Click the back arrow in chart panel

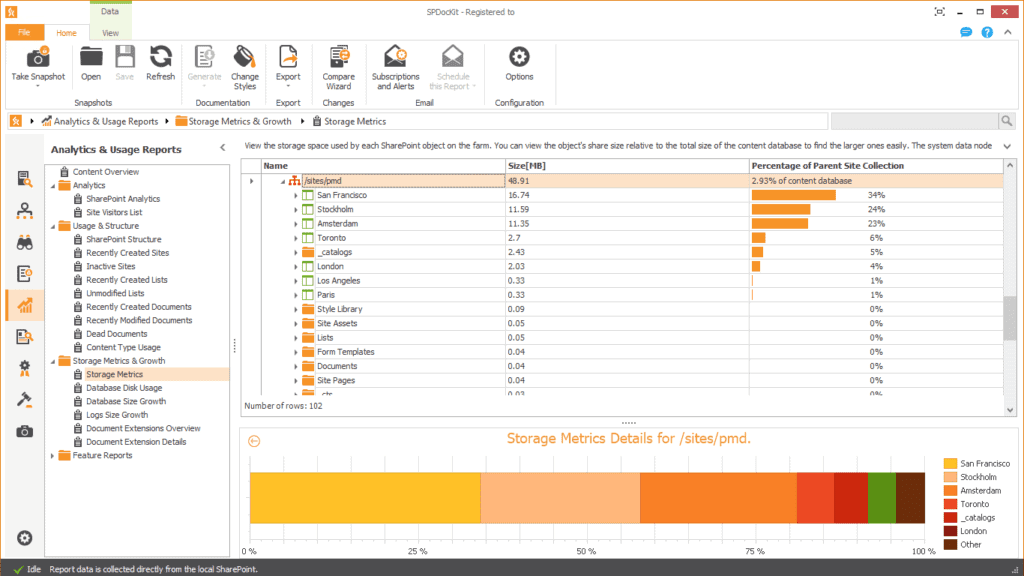pos(254,441)
